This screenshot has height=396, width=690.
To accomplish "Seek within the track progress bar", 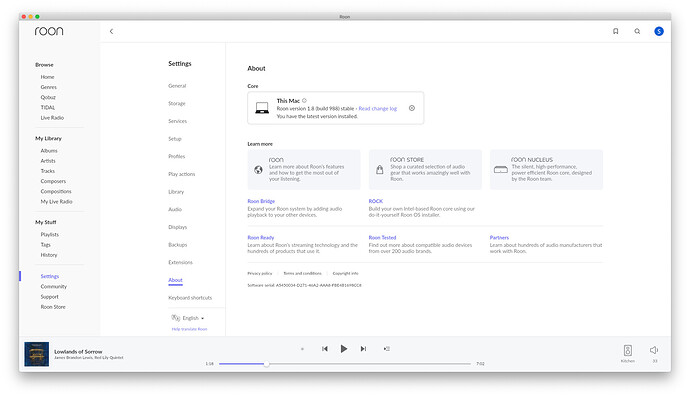I will [345, 364].
